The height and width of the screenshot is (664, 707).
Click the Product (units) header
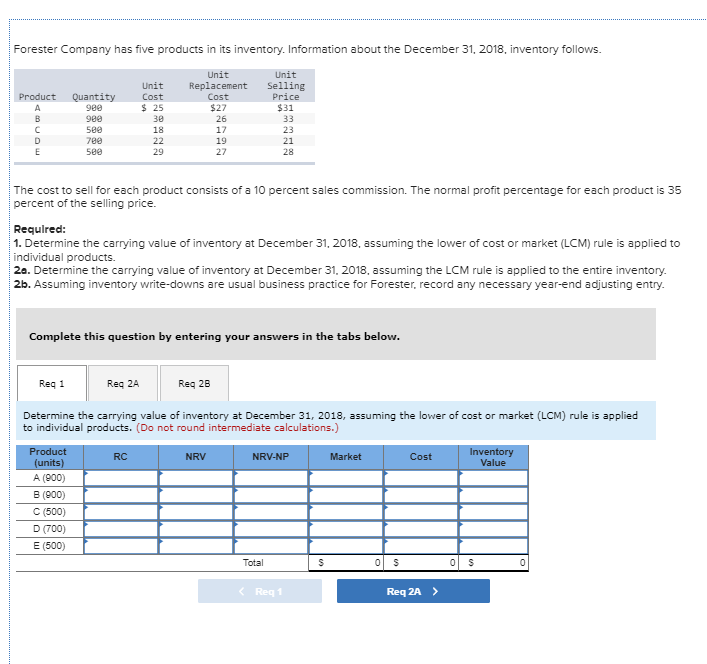50,457
